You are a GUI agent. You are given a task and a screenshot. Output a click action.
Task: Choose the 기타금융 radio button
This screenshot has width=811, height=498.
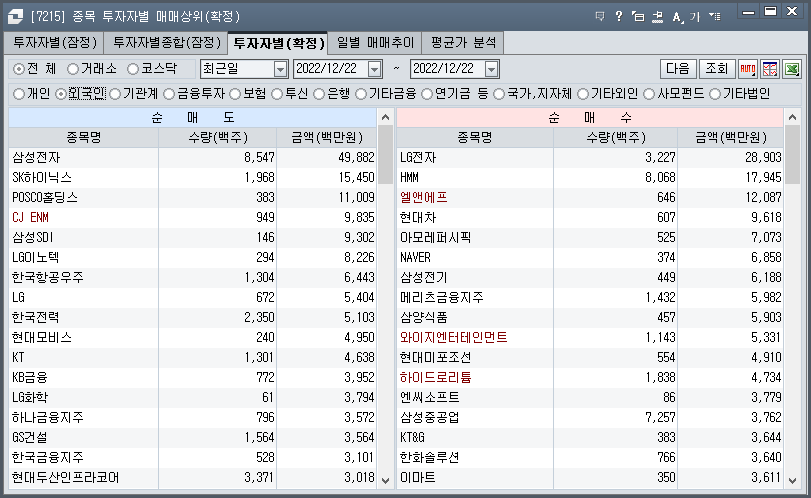(x=361, y=94)
